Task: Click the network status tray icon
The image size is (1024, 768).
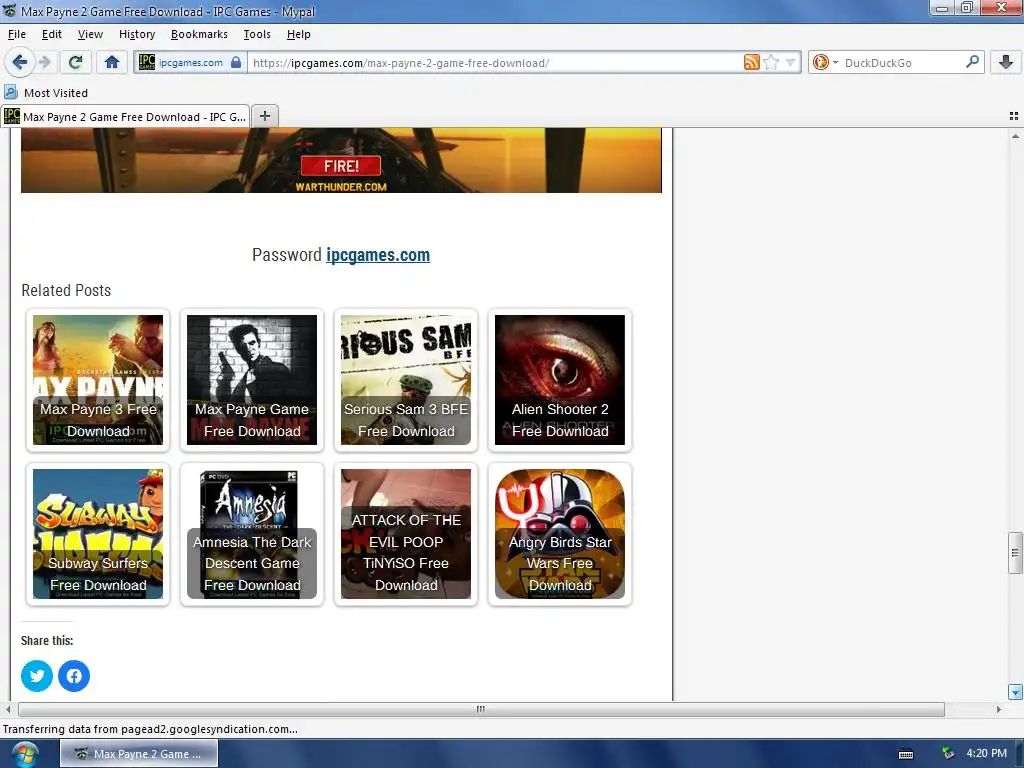Action: tap(948, 754)
